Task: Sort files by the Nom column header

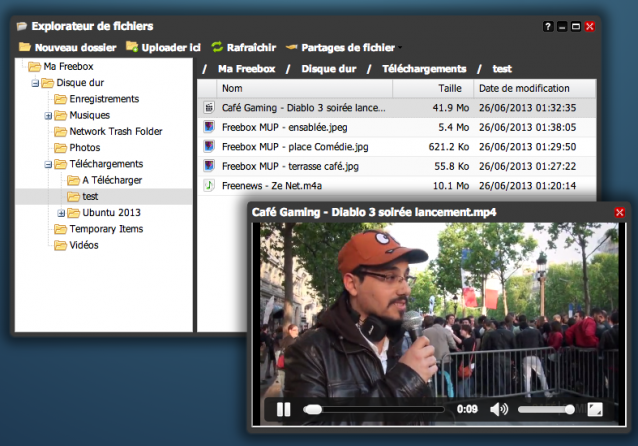Action: tap(304, 88)
